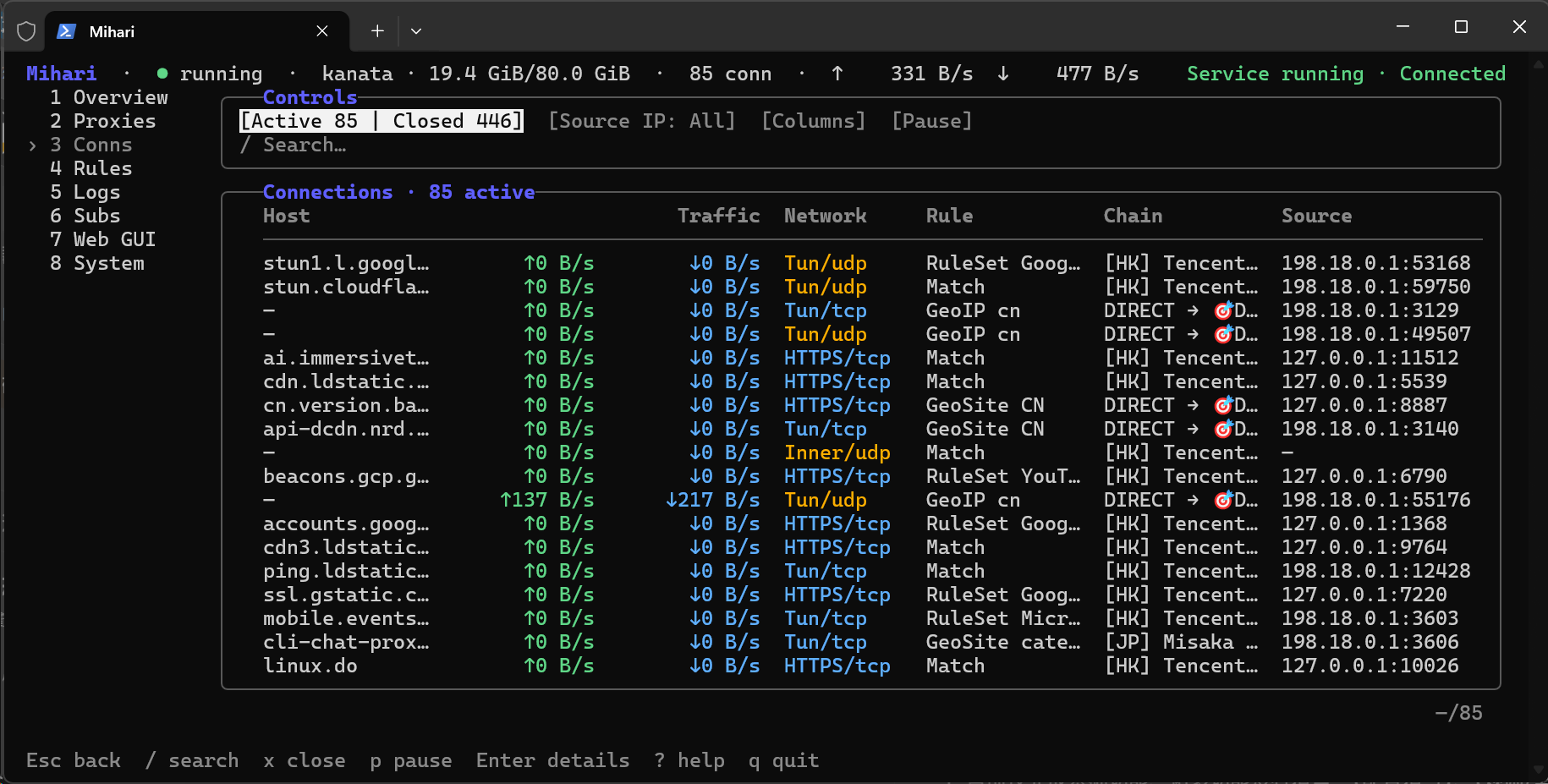Open the 7 Web GUI entry
Screen dimensions: 1548x784
click(x=103, y=239)
